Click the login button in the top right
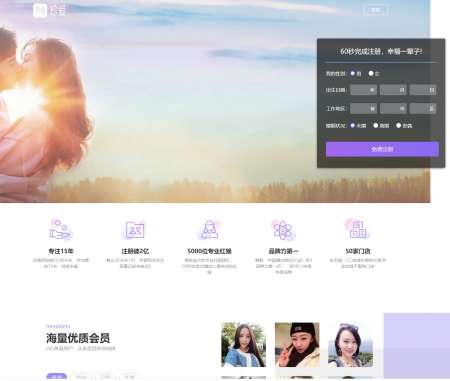Viewport: 450px width, 381px height. point(376,10)
